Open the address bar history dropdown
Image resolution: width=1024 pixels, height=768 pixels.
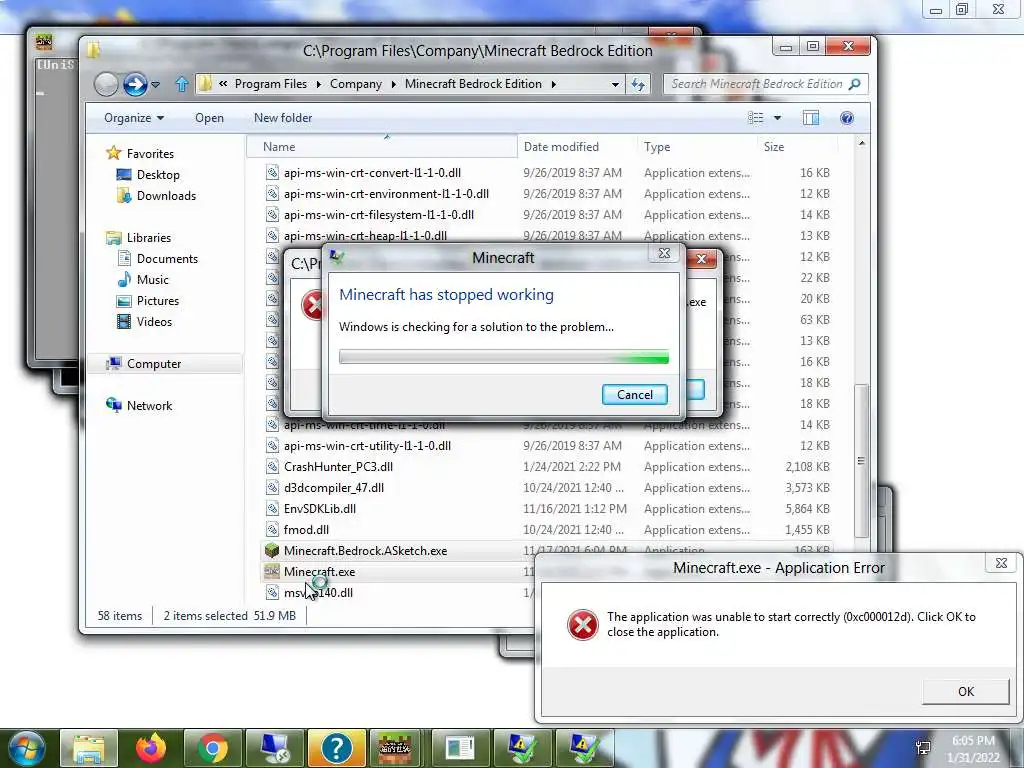(615, 84)
